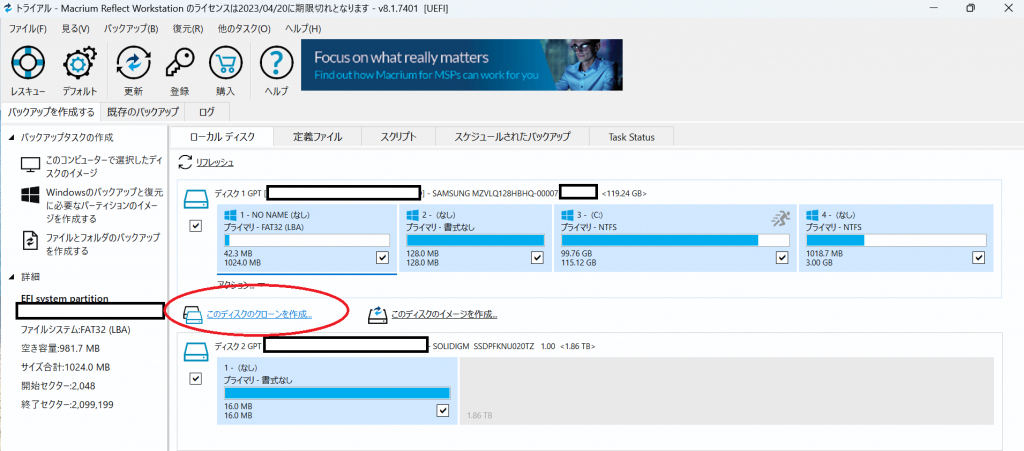Screen dimensions: 1024x451
Task: Click the file and folder backup icon
Action: [x=31, y=240]
